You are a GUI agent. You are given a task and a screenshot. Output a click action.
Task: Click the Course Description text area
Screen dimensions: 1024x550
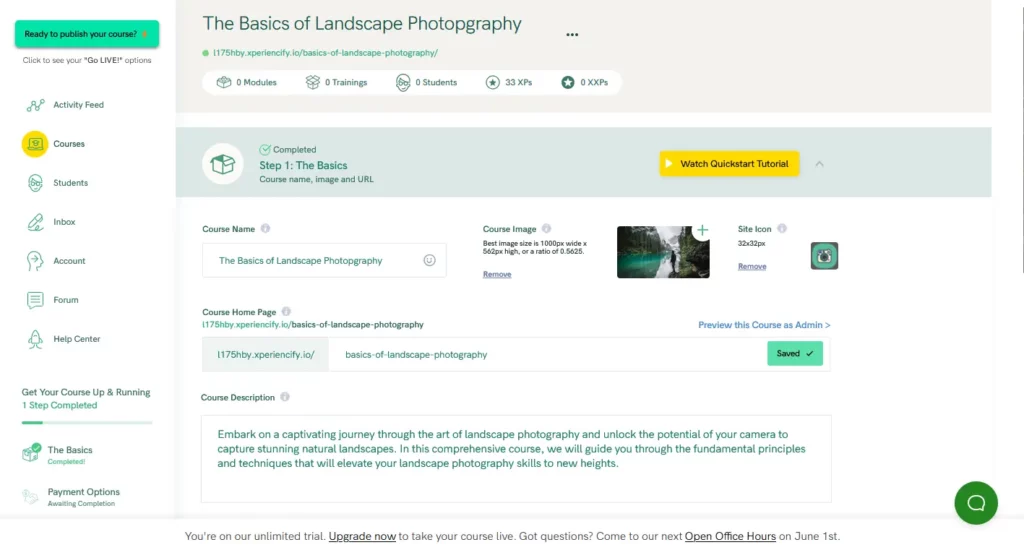click(x=516, y=459)
